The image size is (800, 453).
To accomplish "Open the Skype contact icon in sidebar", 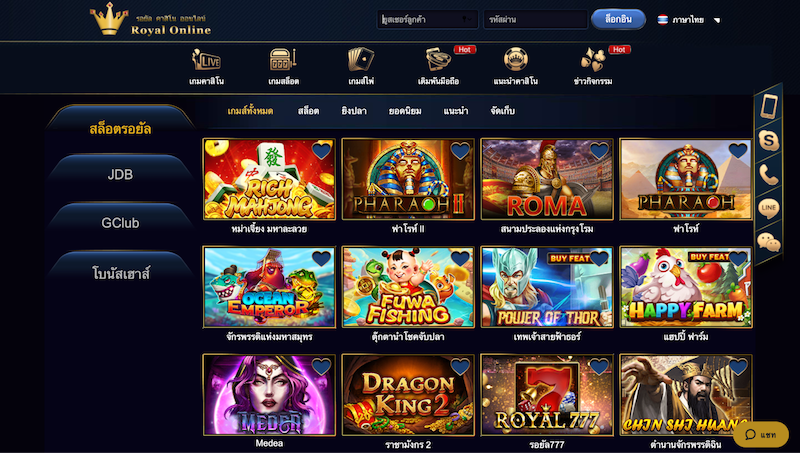I will [x=768, y=140].
